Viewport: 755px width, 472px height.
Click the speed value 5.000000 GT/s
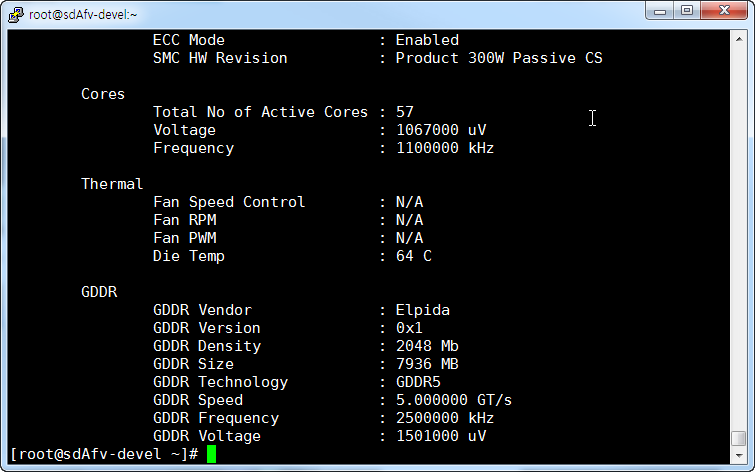click(454, 400)
